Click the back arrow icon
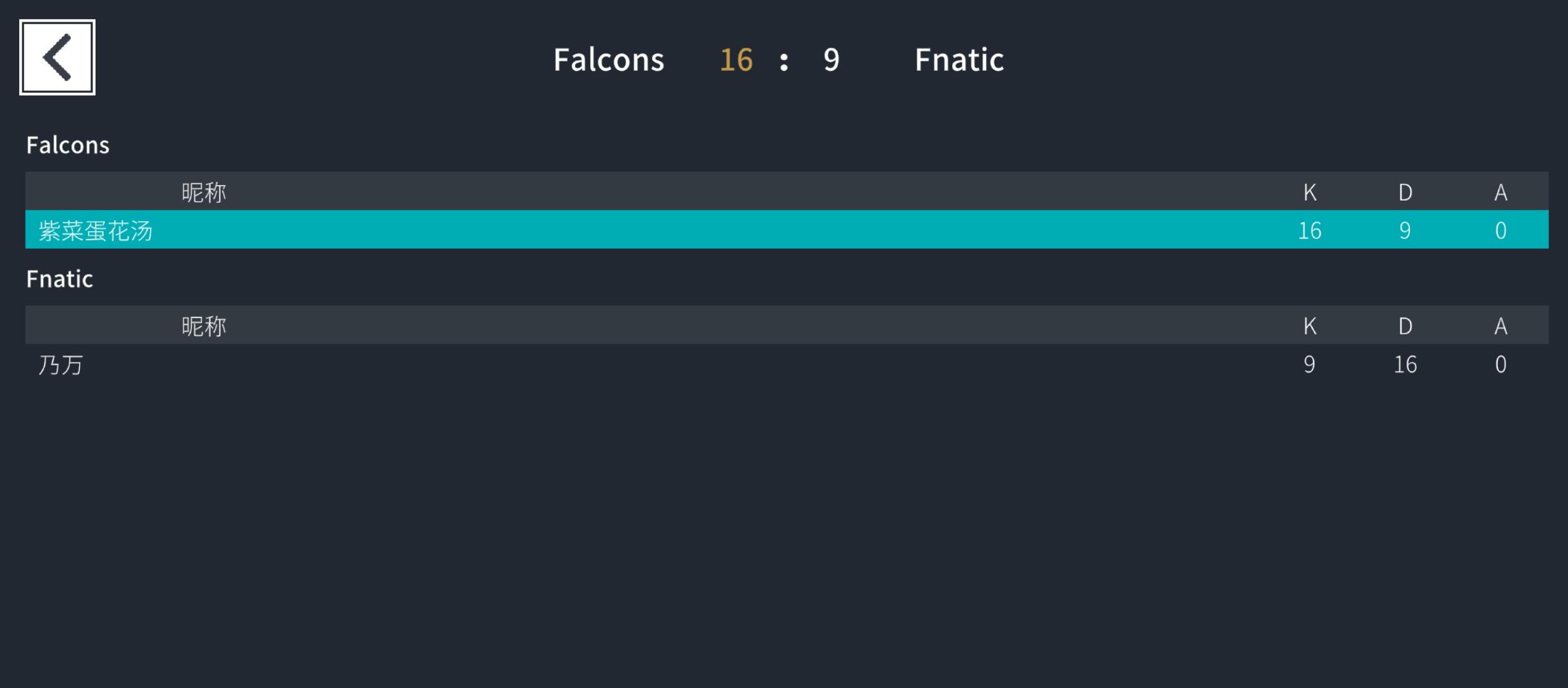The image size is (1568, 688). [57, 57]
